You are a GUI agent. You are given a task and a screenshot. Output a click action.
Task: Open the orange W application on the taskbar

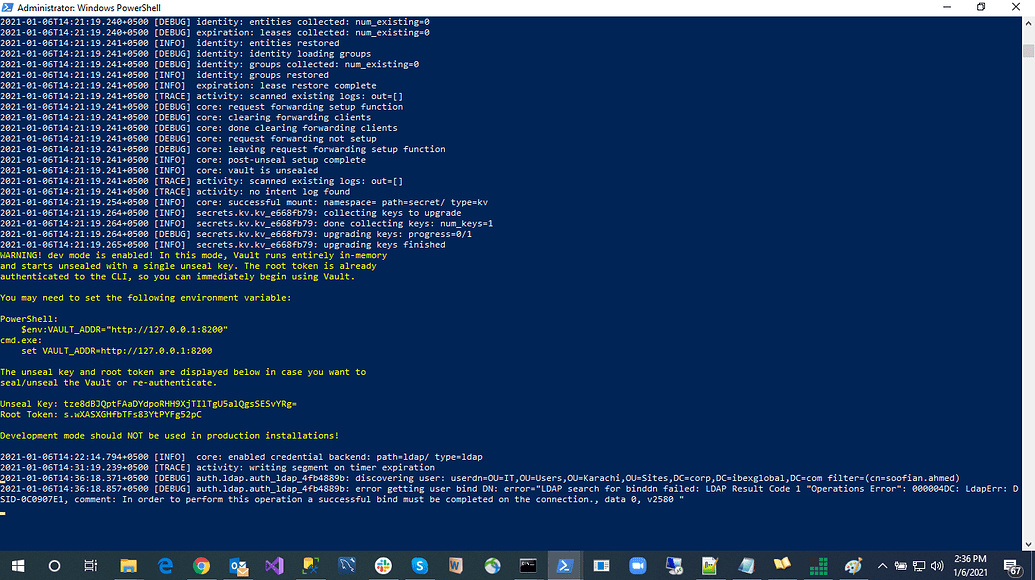click(455, 565)
